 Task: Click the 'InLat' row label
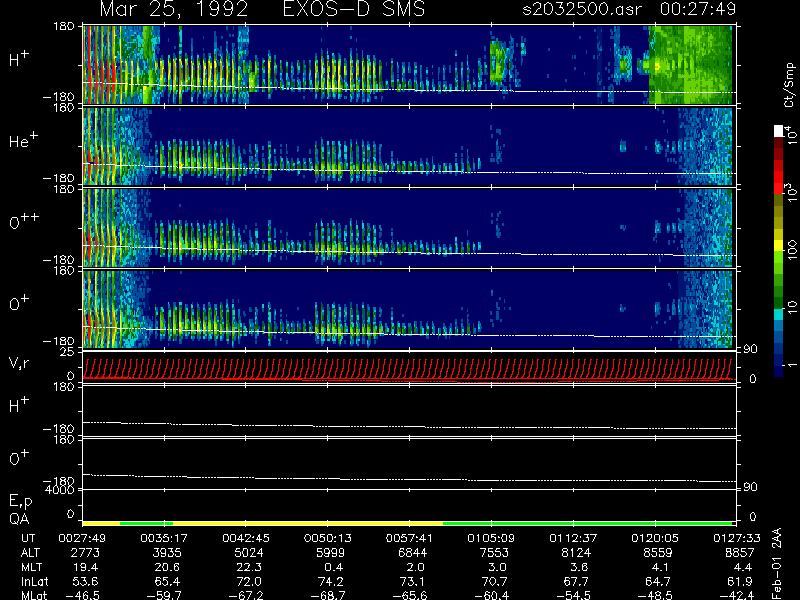[35, 581]
